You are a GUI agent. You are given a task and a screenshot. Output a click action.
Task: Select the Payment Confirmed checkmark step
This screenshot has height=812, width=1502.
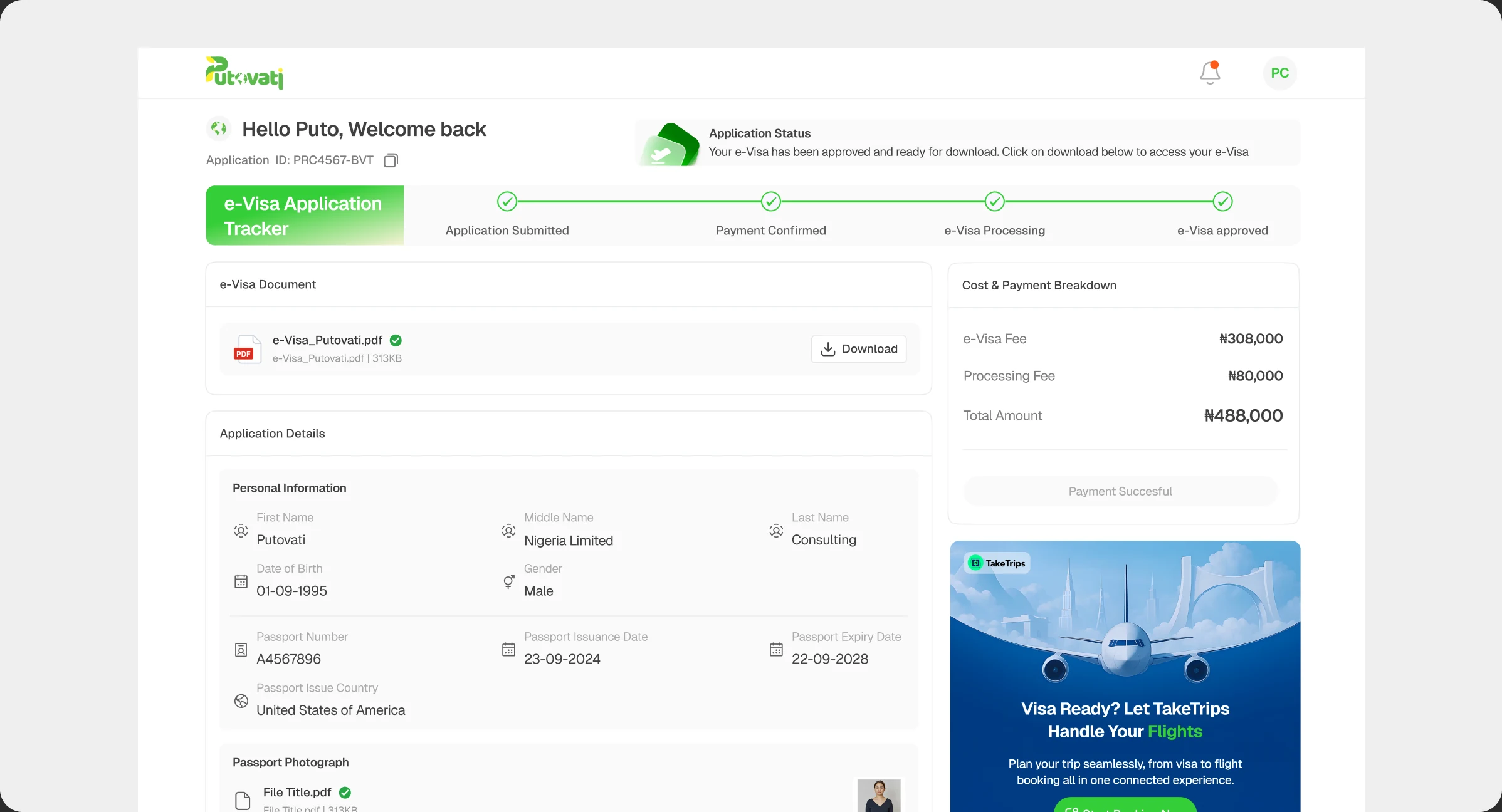(771, 202)
